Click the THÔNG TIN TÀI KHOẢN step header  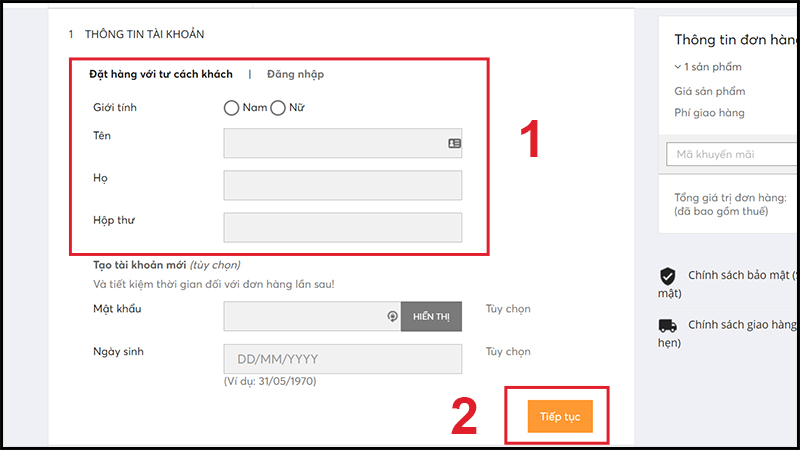(144, 34)
